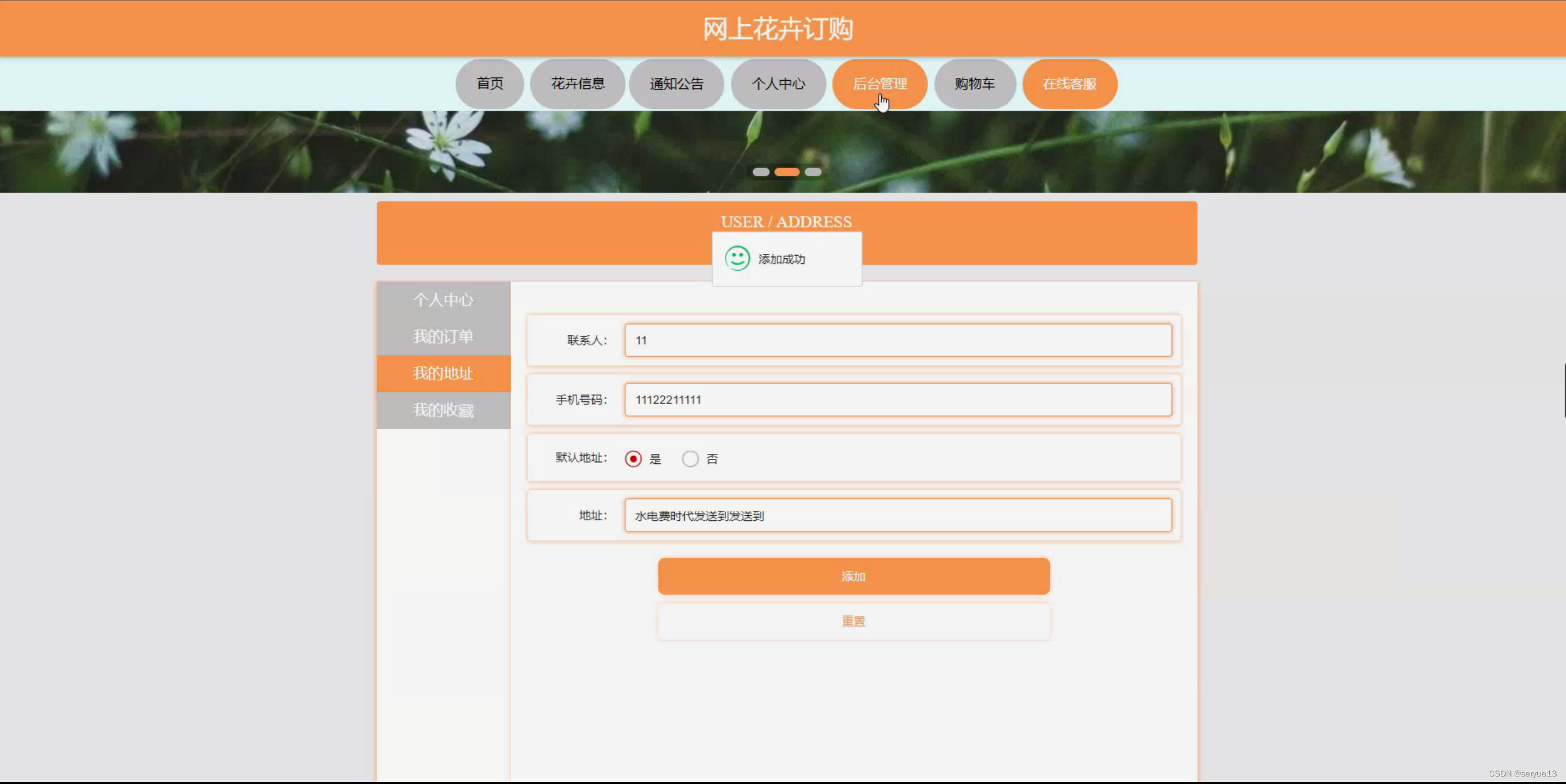Click the 联系人 contact name field
The image size is (1566, 784).
click(x=897, y=340)
